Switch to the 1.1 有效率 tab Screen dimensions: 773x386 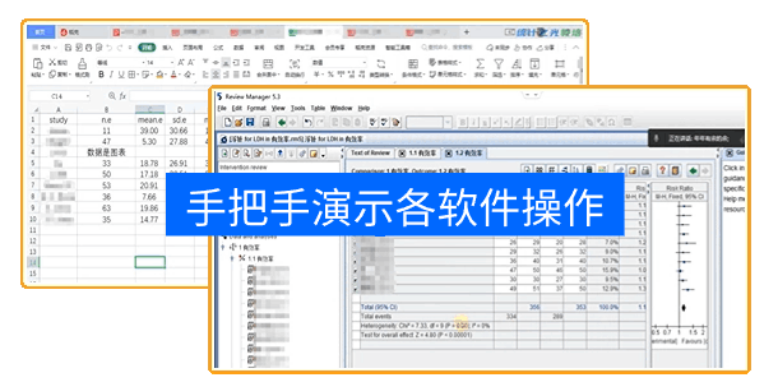click(x=419, y=153)
